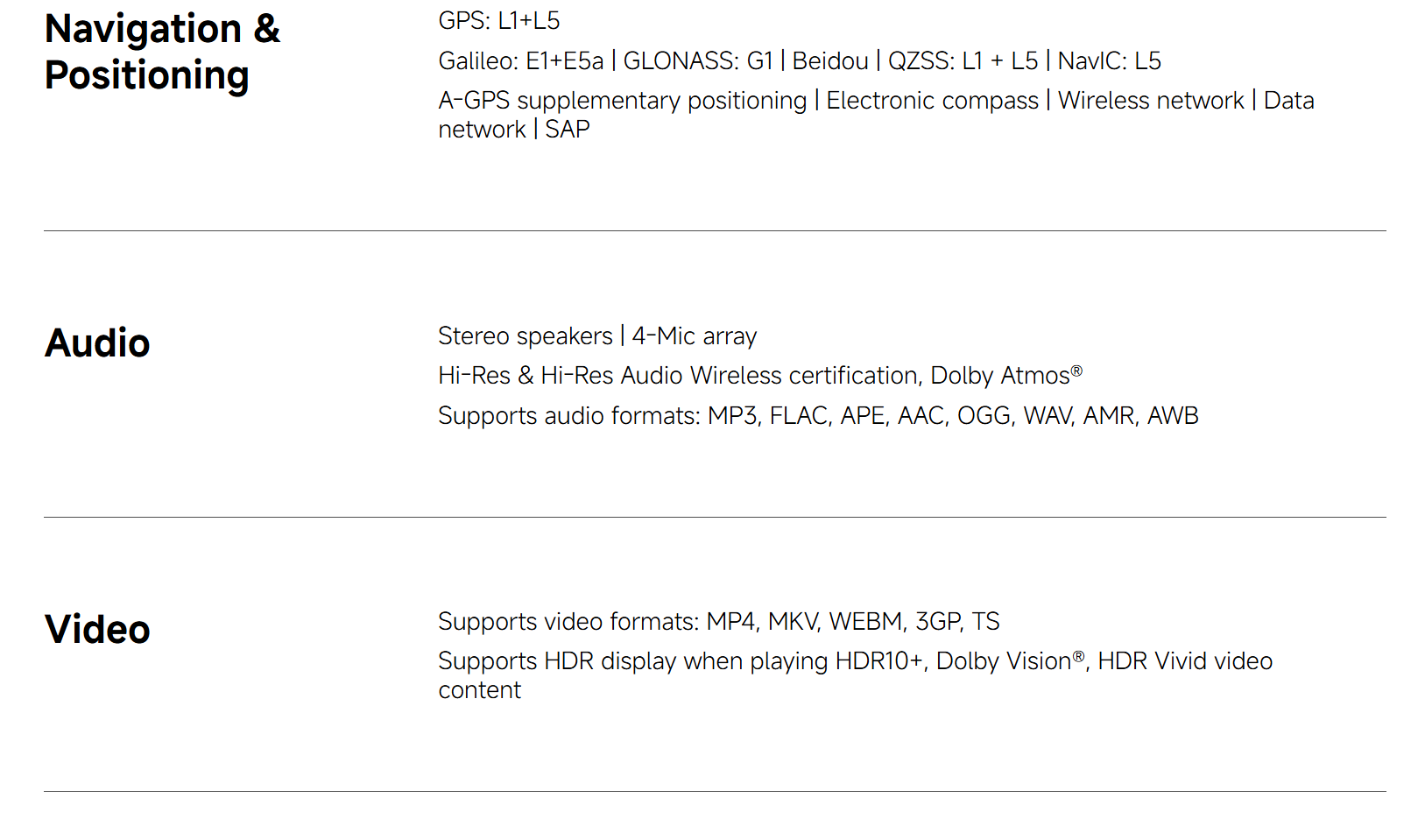
Task: Click the Supports audio formats line
Action: point(817,416)
